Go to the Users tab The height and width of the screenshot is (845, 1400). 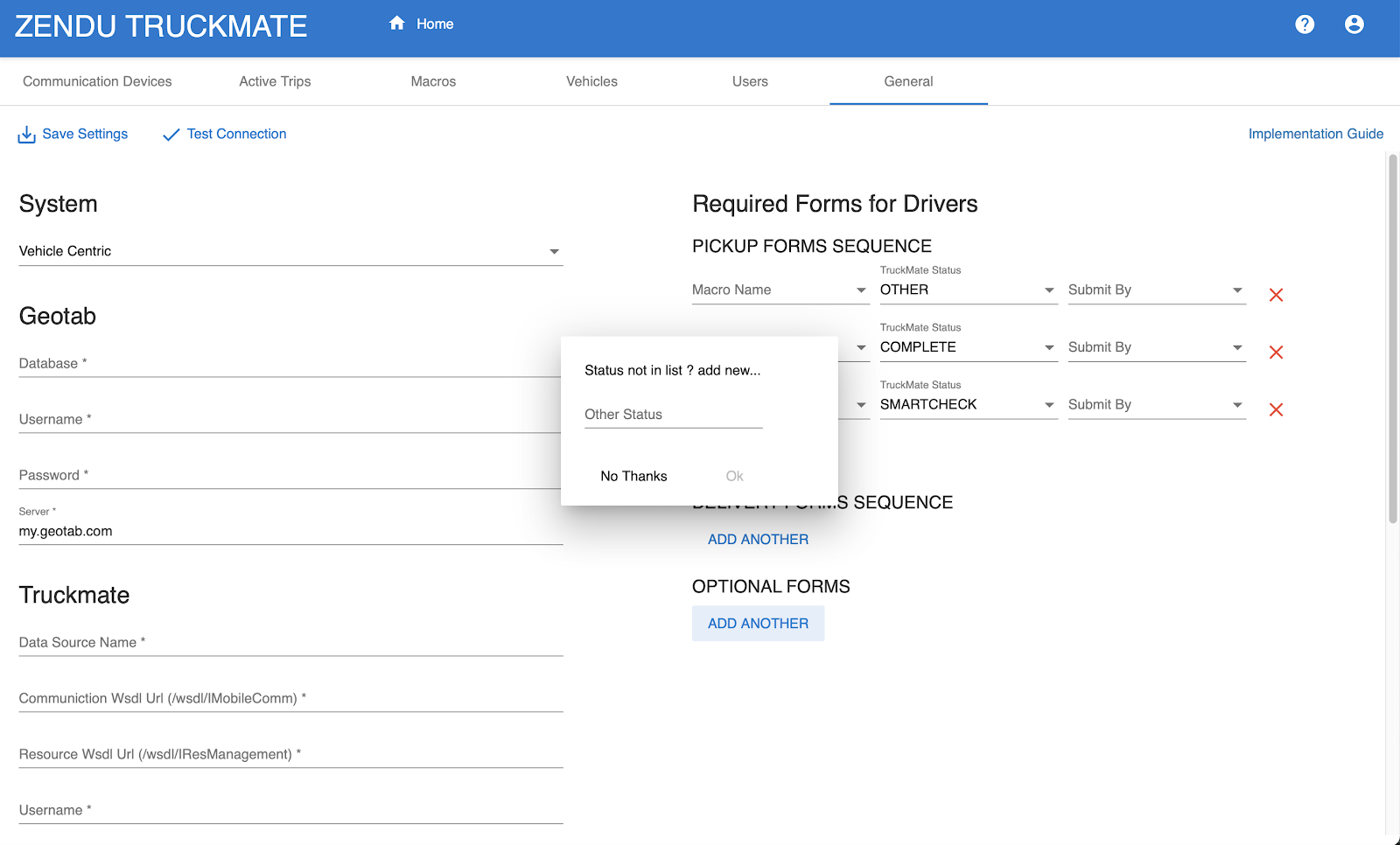pyautogui.click(x=750, y=81)
